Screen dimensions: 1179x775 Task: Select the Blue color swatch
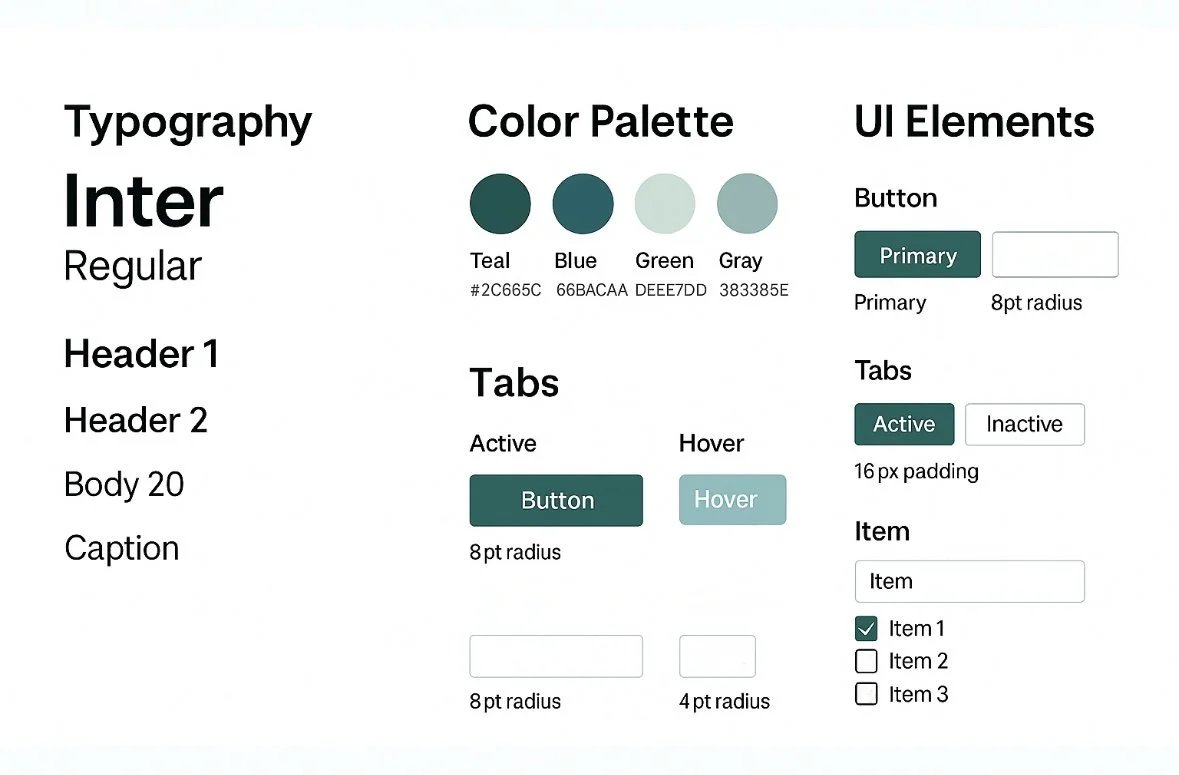pos(583,204)
